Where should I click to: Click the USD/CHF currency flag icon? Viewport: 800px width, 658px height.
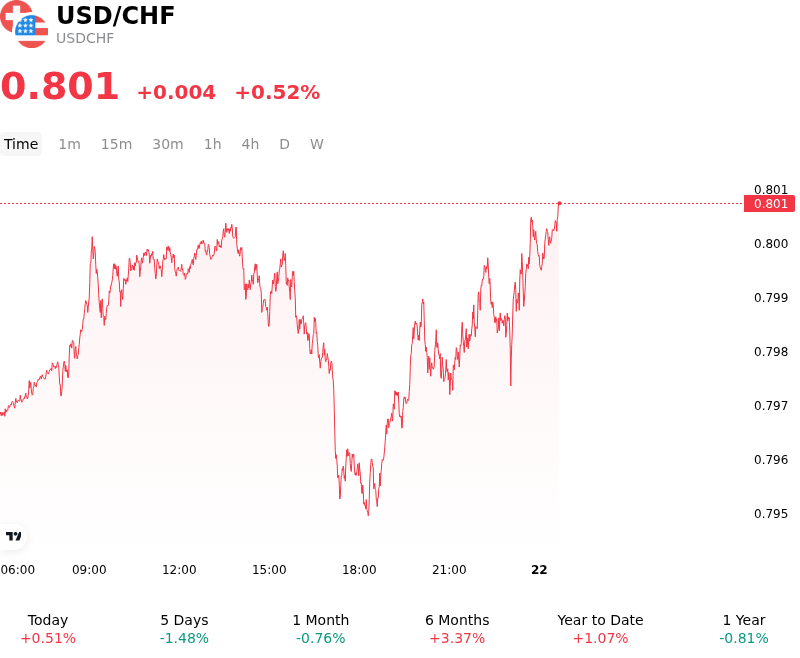click(x=24, y=24)
